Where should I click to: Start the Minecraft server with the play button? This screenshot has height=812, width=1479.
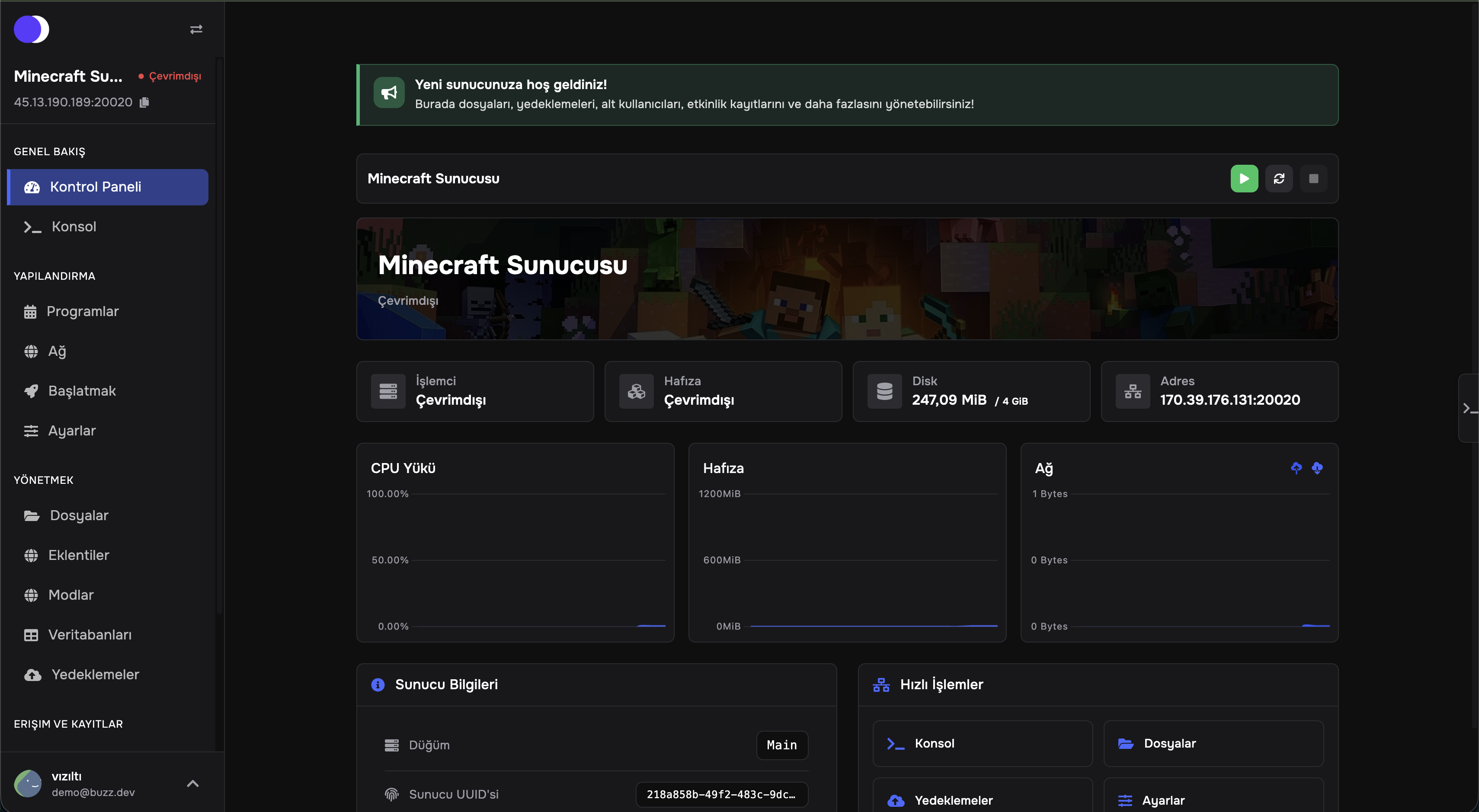[x=1244, y=179]
